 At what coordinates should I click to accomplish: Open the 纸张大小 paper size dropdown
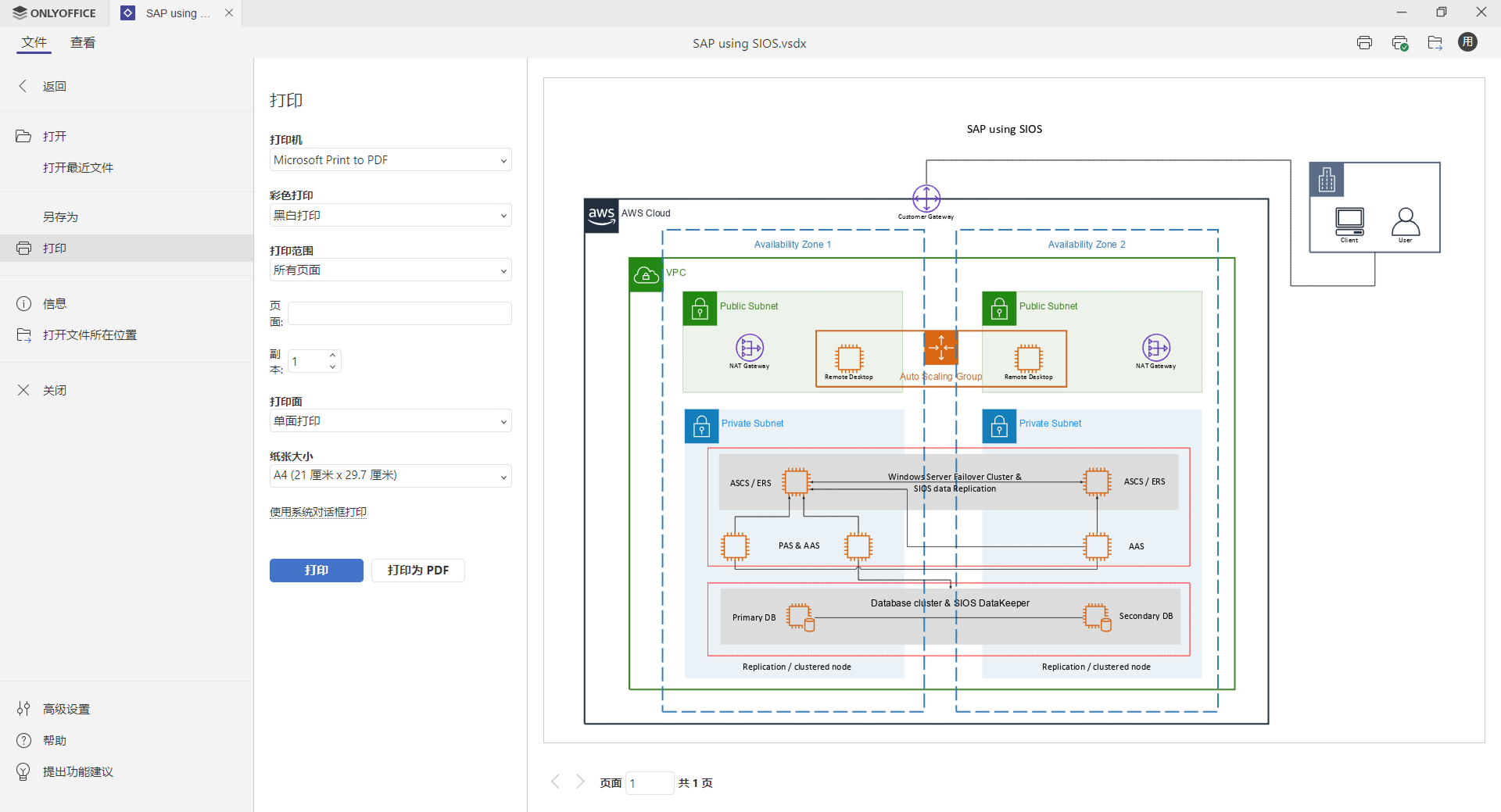pos(390,476)
